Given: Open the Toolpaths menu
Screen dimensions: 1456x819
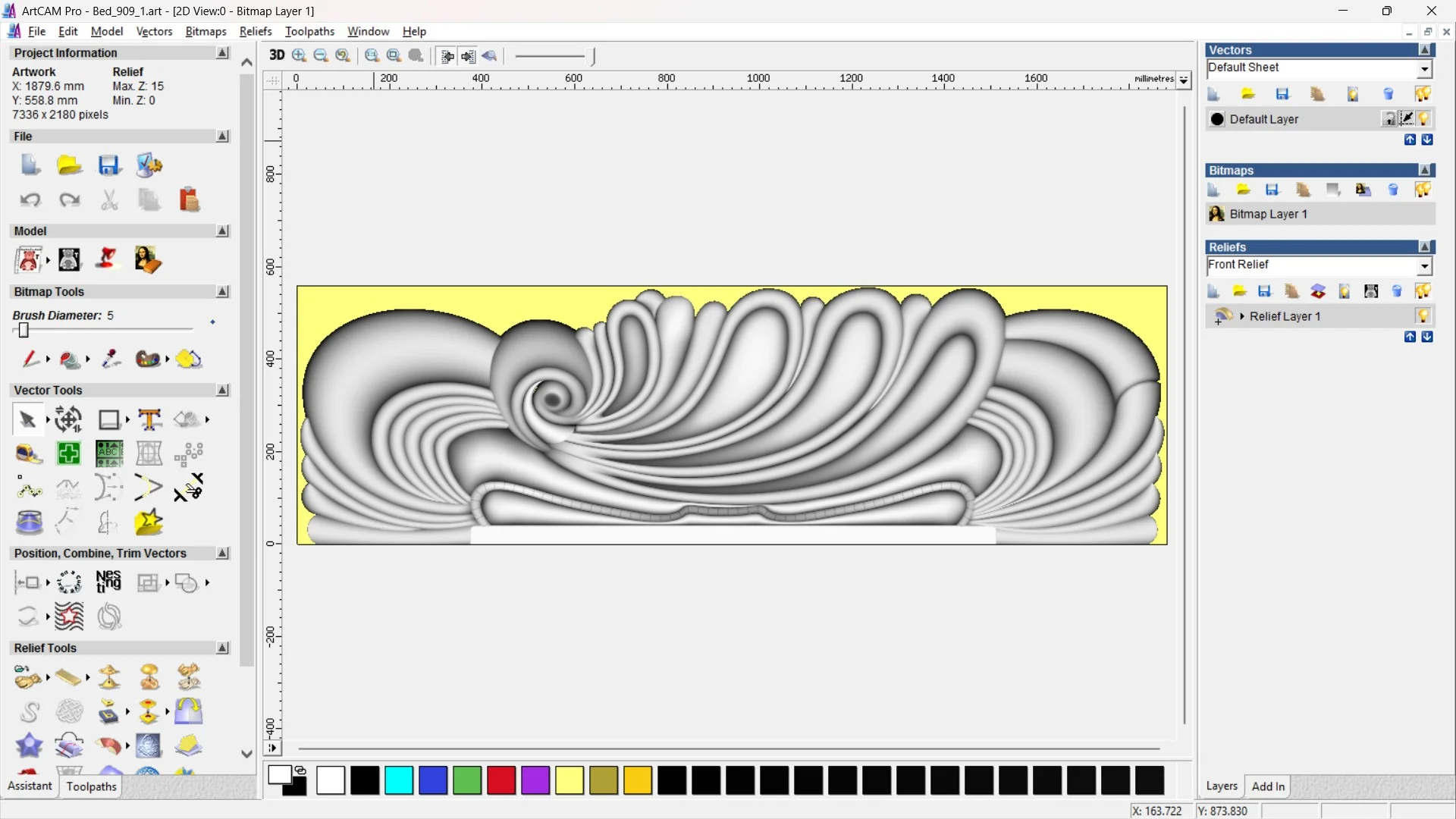Looking at the screenshot, I should tap(309, 31).
